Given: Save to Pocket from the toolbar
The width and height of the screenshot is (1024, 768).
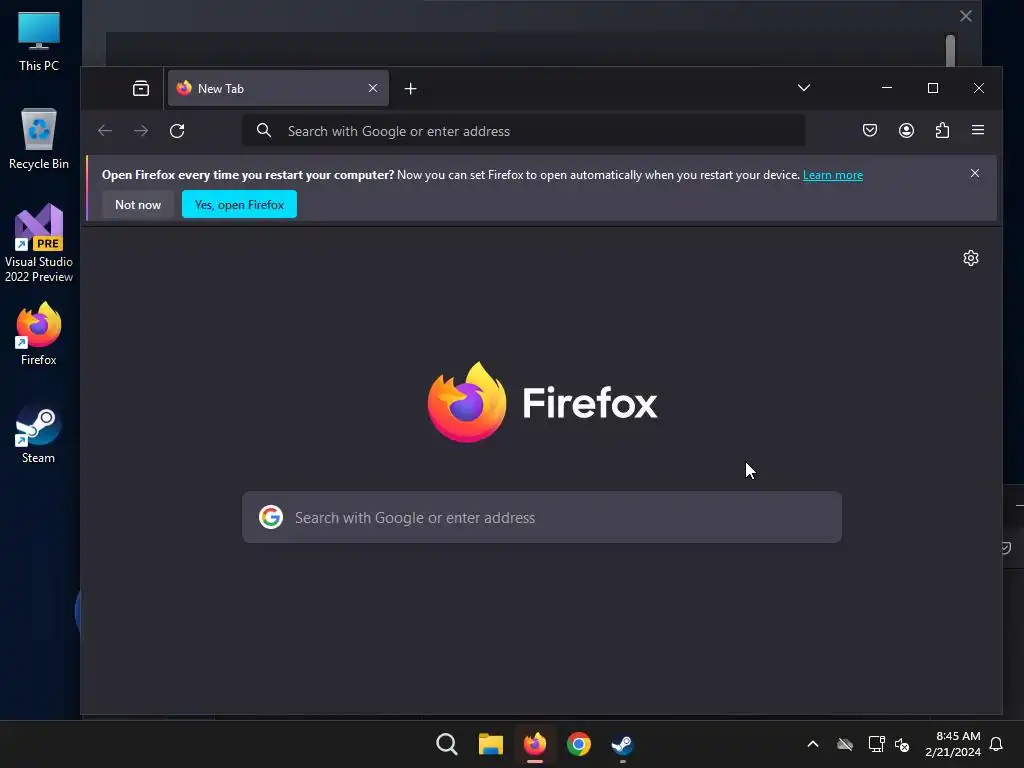Looking at the screenshot, I should point(870,130).
